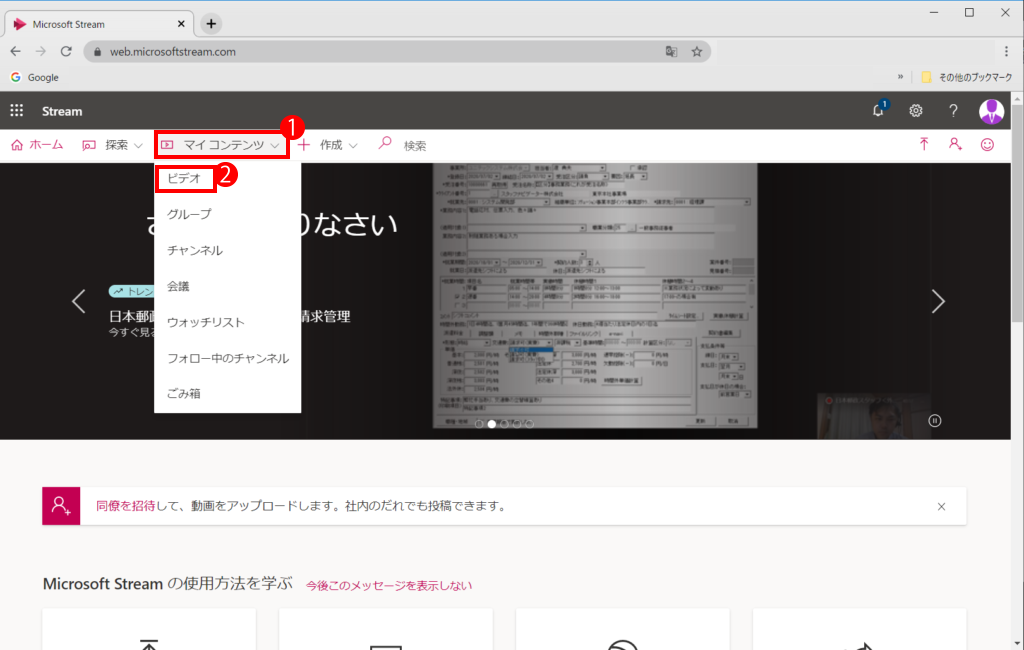This screenshot has height=650, width=1024.
Task: Show the previous carousel slide
Action: point(78,301)
